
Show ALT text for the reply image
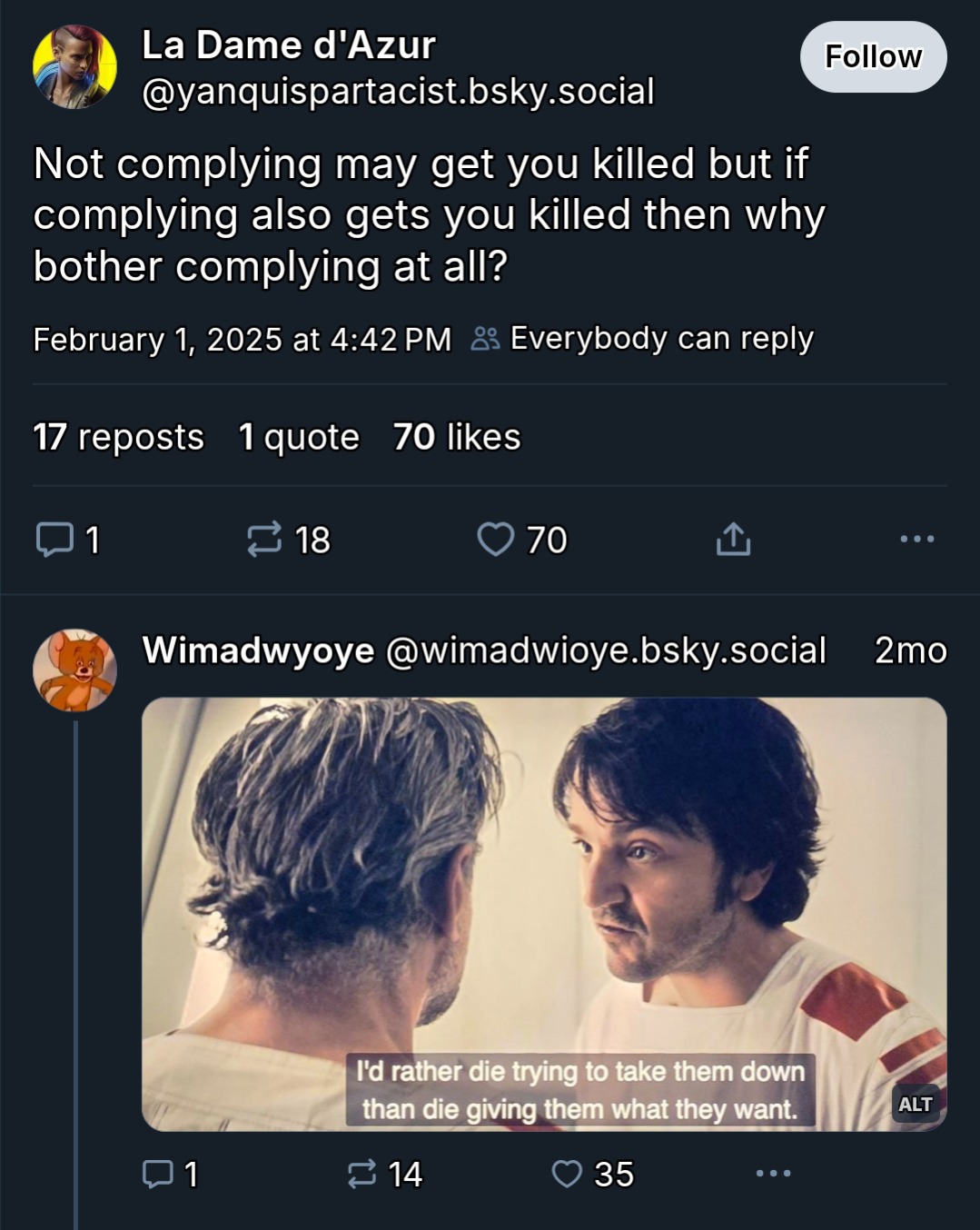pyautogui.click(x=915, y=1105)
